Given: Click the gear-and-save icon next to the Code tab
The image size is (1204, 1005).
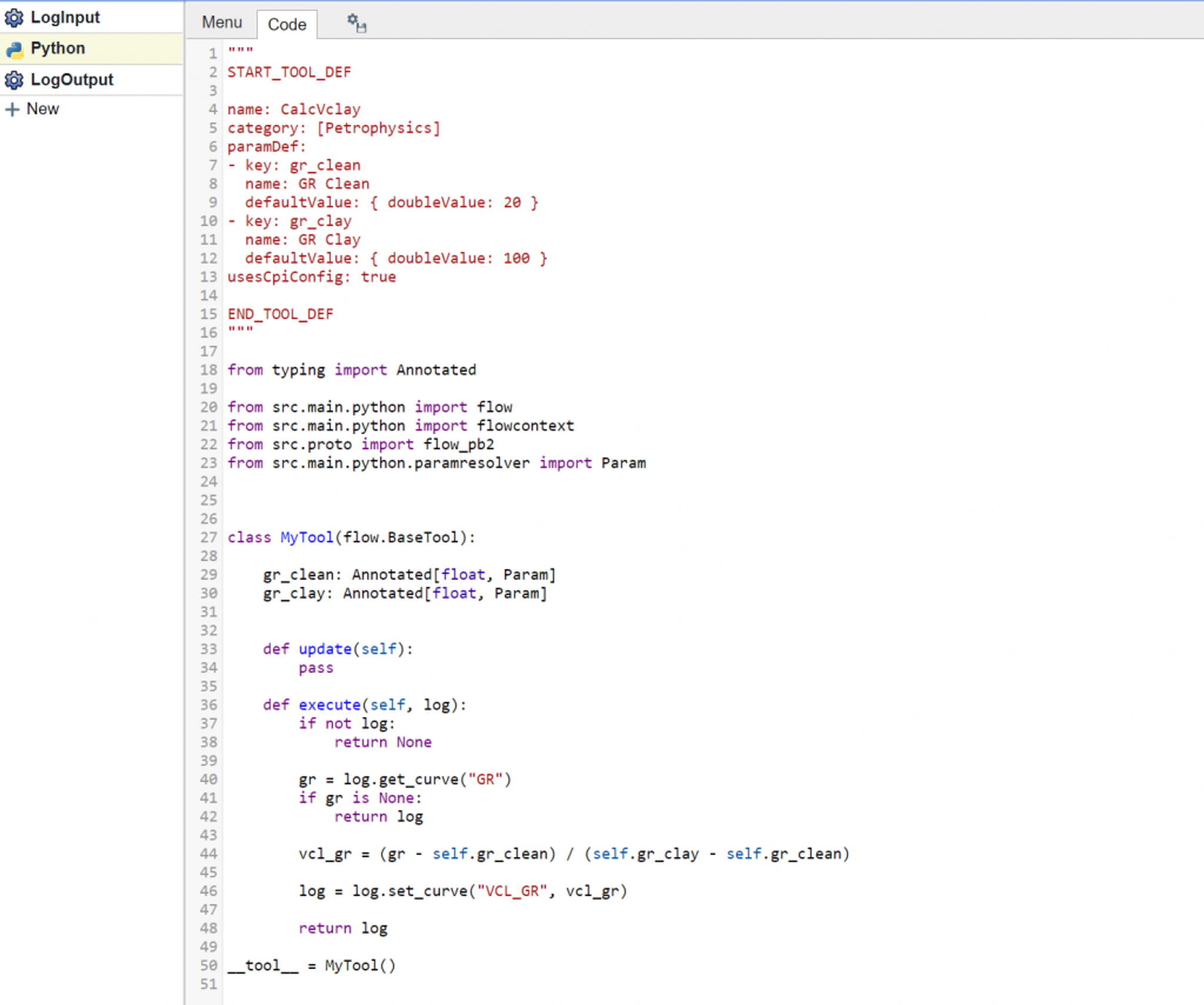Looking at the screenshot, I should (x=356, y=24).
